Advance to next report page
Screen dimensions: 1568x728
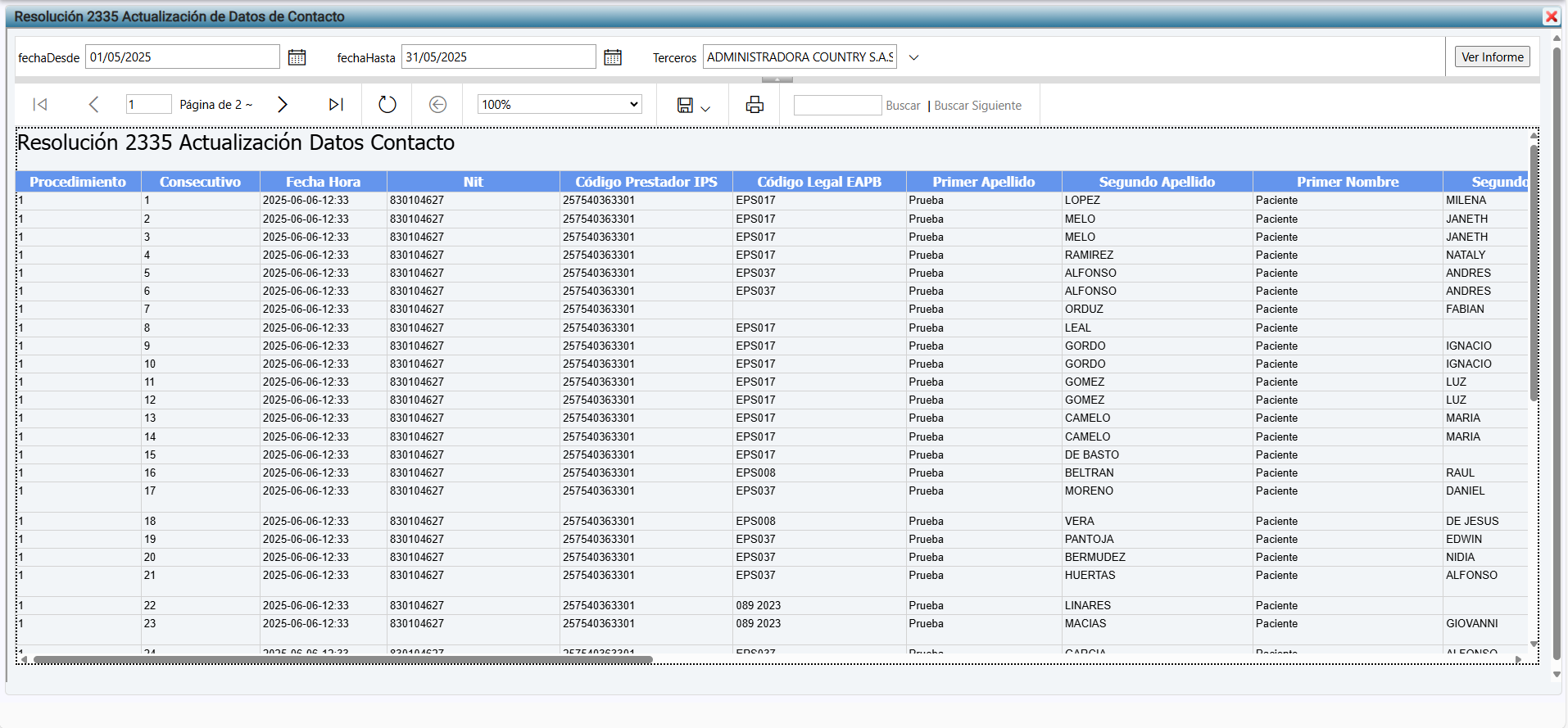(283, 105)
